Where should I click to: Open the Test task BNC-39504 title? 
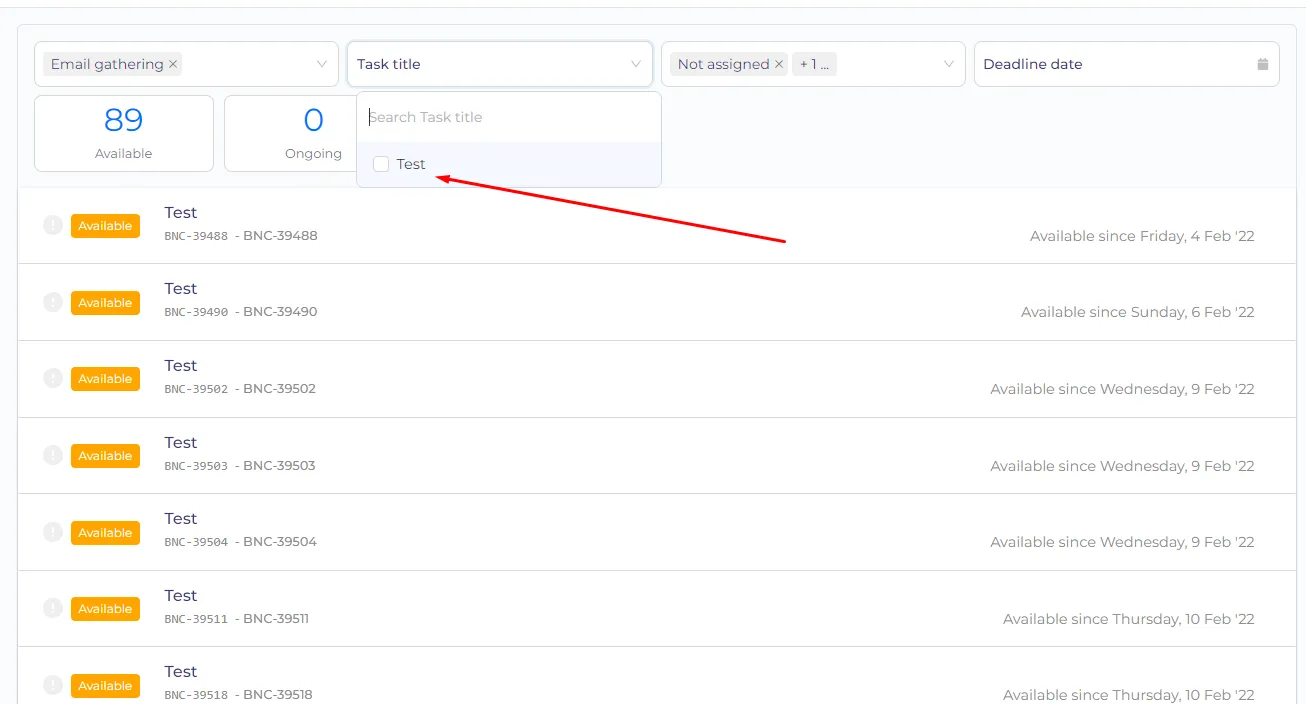[x=181, y=518]
